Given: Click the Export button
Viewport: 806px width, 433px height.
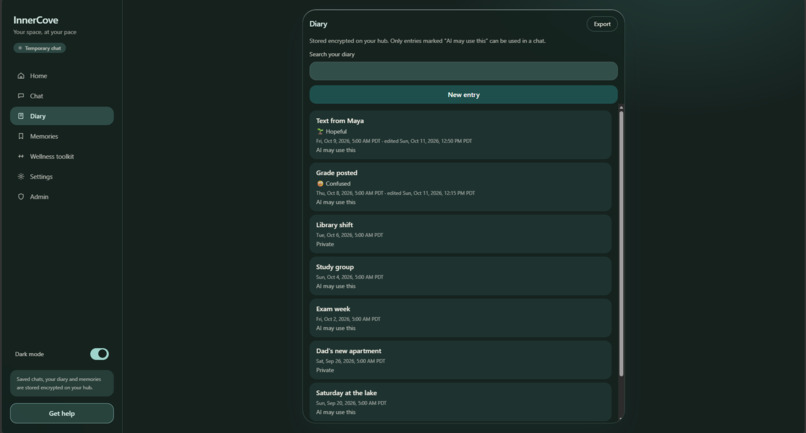Looking at the screenshot, I should click(x=602, y=24).
